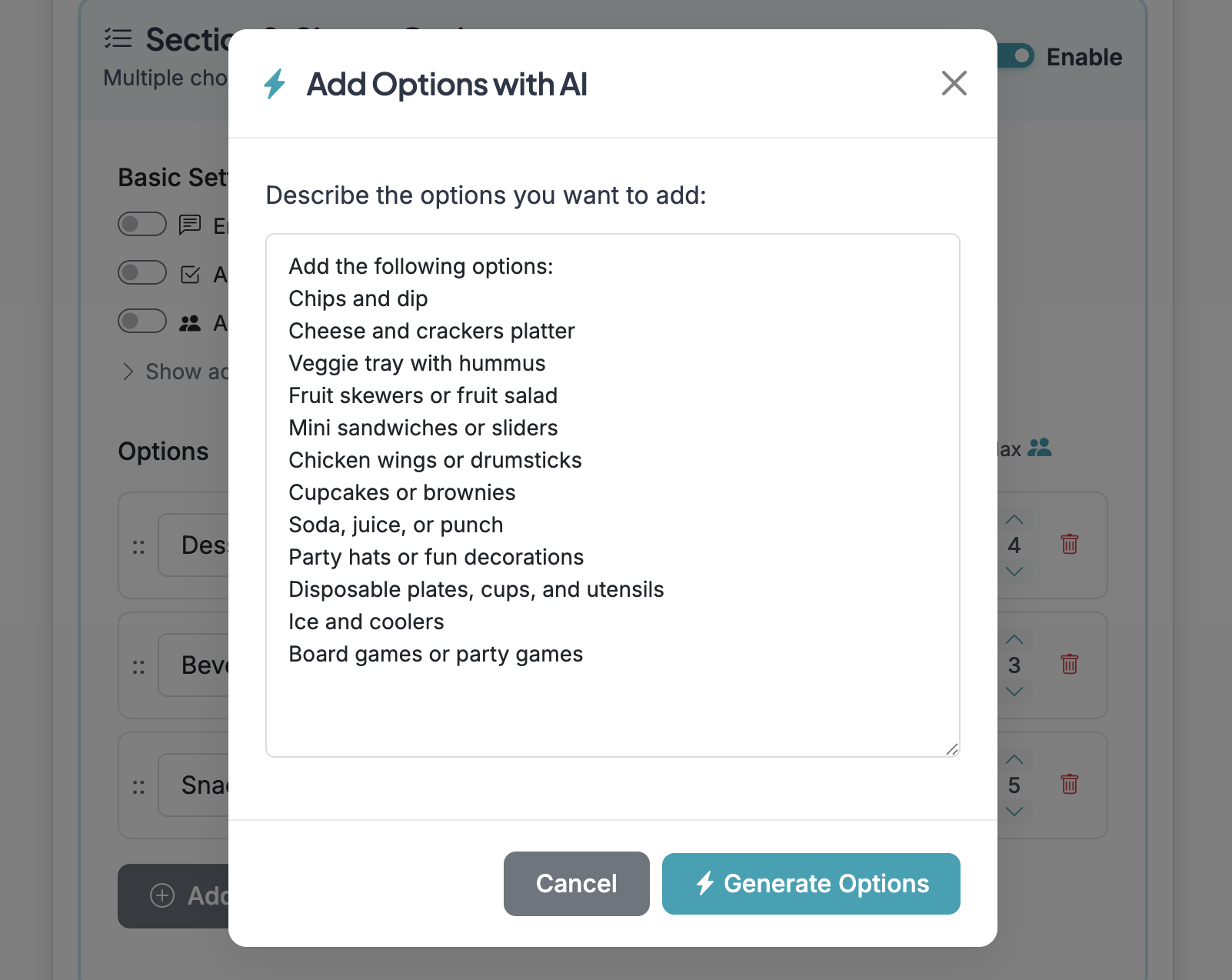Click the plus icon on the Add button
Image resolution: width=1232 pixels, height=980 pixels.
click(162, 896)
